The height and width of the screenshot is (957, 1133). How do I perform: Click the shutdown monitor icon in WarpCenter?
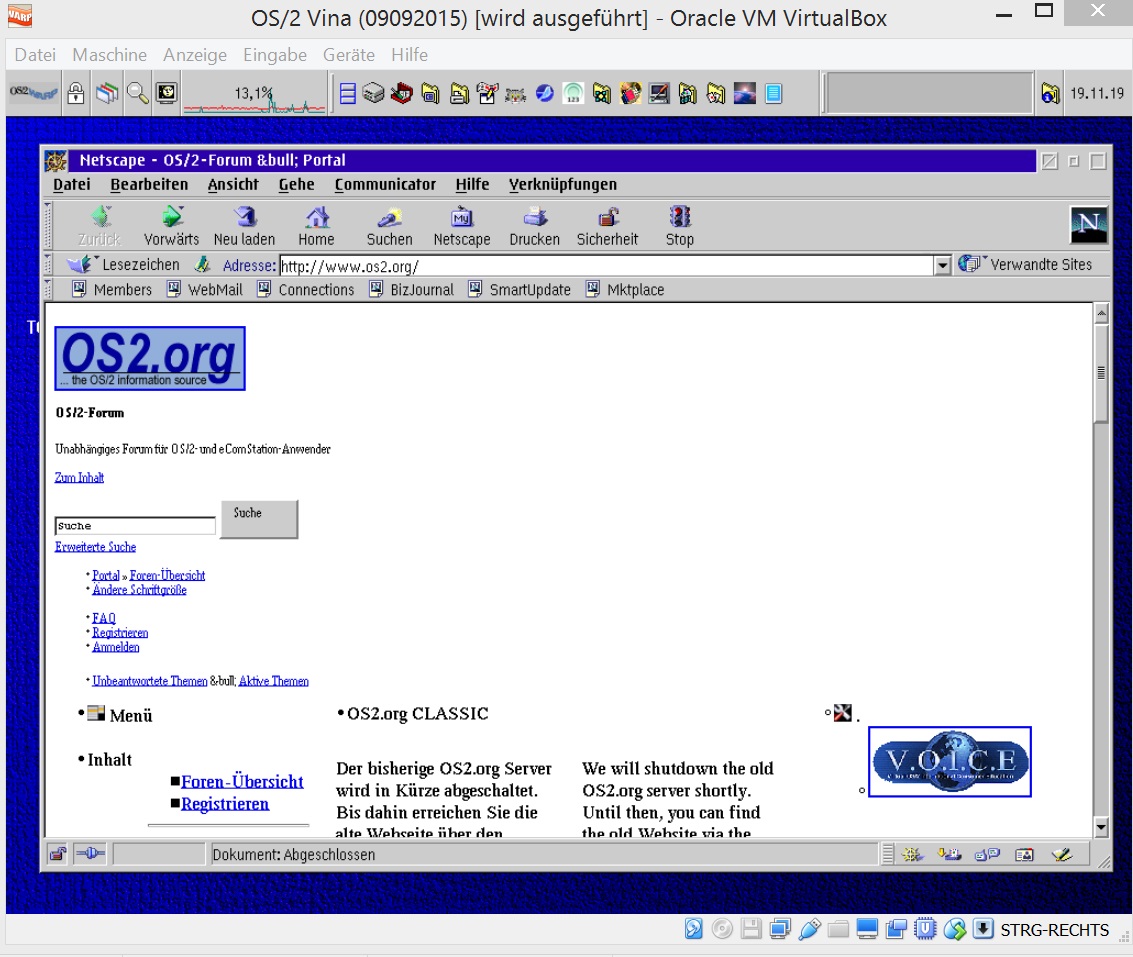[167, 93]
